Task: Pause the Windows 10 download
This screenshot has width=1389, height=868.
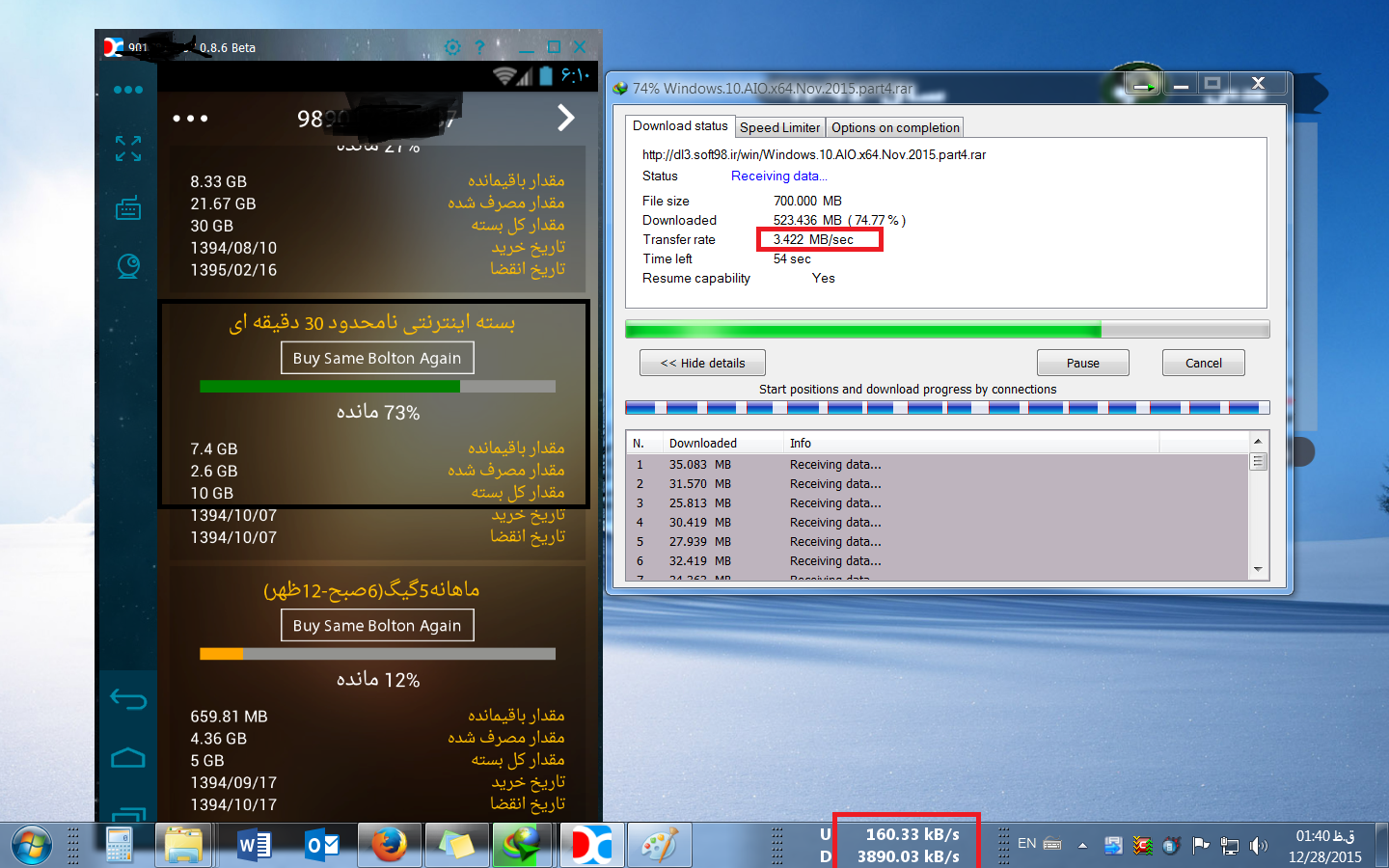Action: click(1082, 363)
